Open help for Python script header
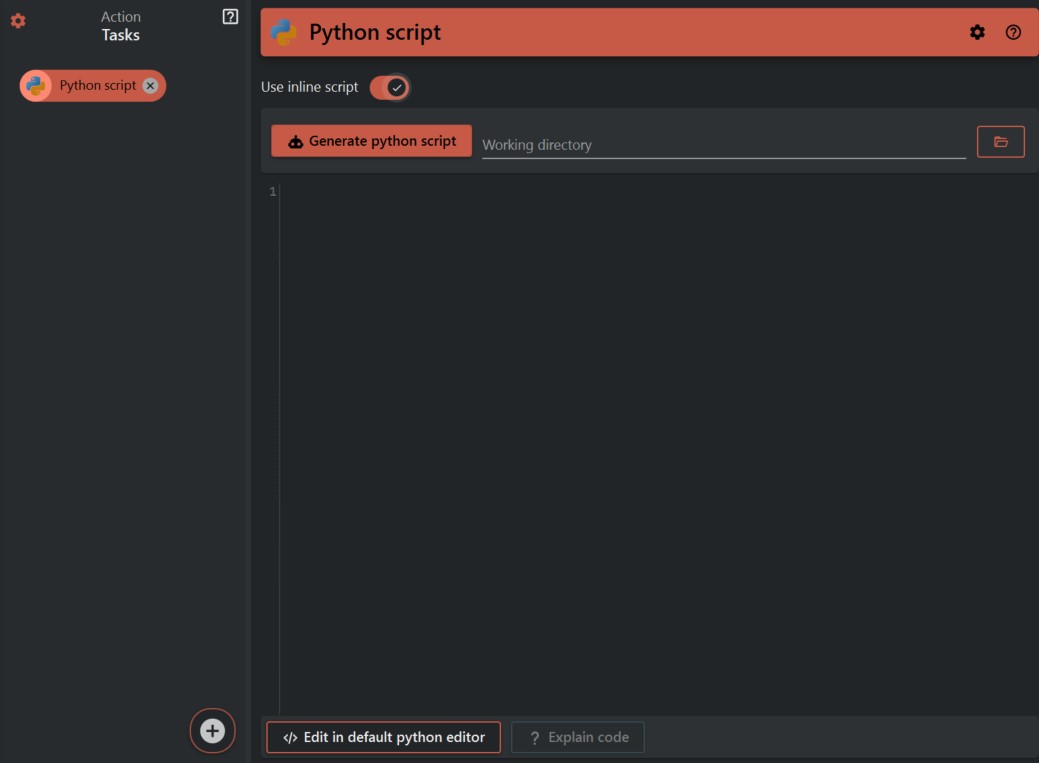The height and width of the screenshot is (763, 1039). pyautogui.click(x=1013, y=32)
